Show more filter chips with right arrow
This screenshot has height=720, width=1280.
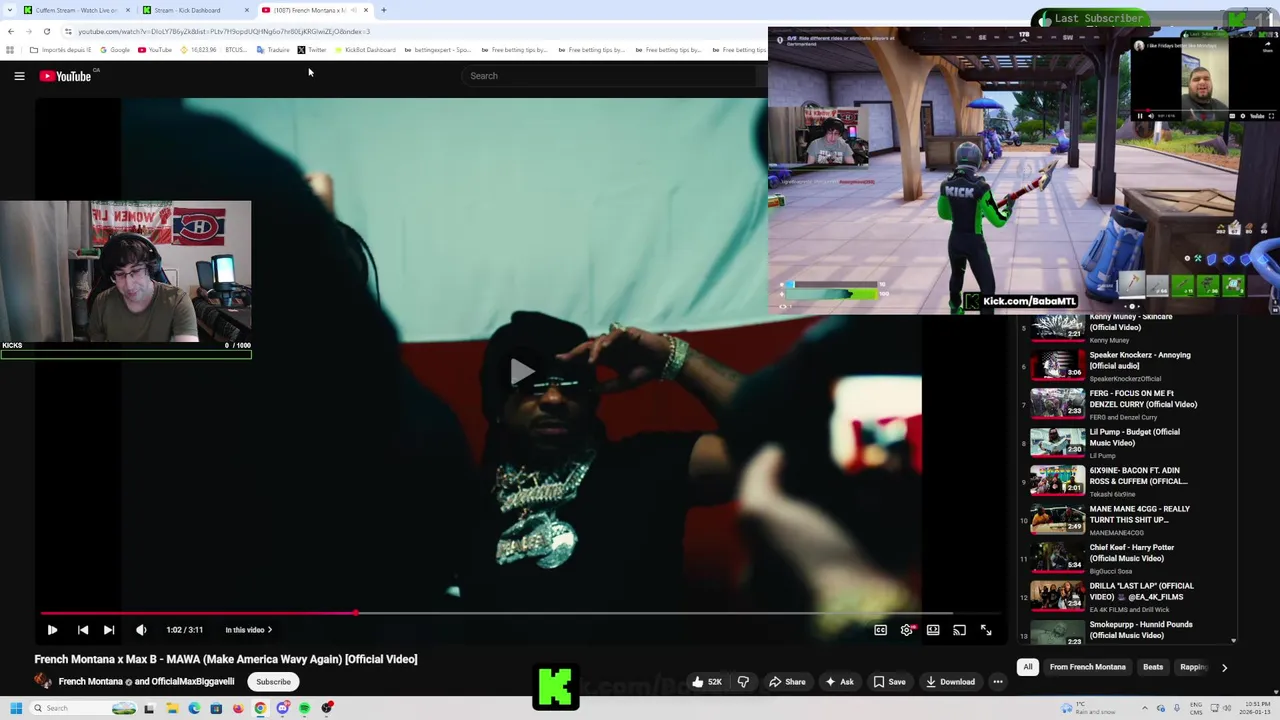(x=1224, y=667)
